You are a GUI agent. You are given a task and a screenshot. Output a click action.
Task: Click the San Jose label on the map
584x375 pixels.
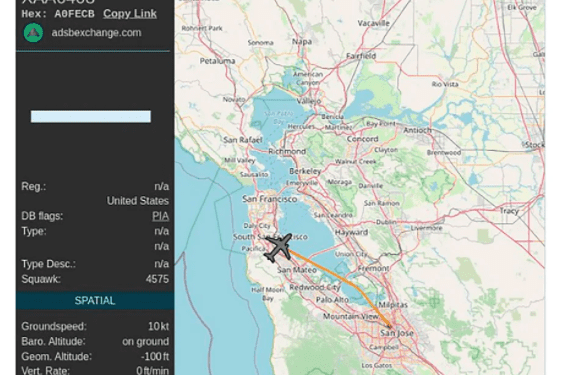click(397, 333)
